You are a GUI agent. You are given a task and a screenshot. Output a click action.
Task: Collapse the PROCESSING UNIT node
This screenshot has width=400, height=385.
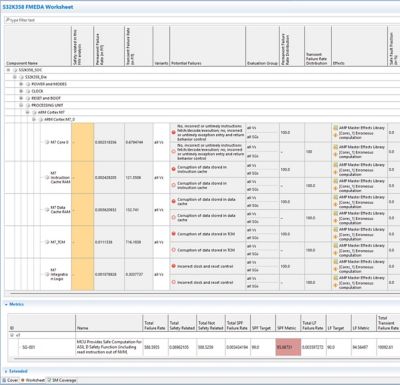tap(21, 105)
